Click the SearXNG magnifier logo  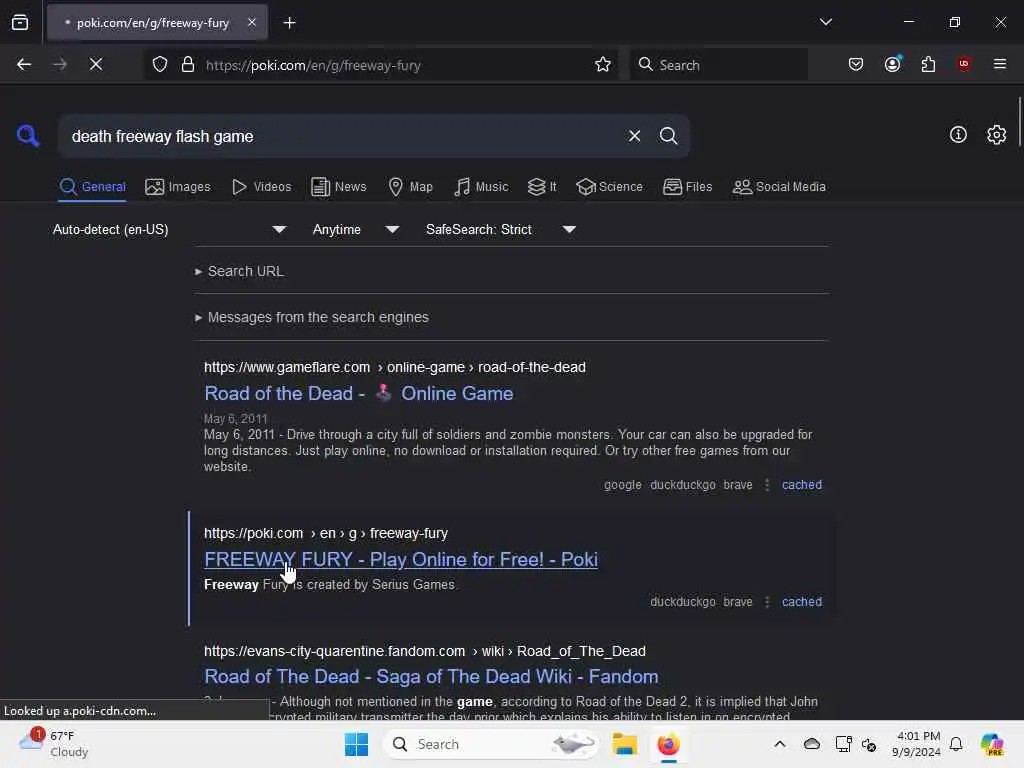point(28,136)
